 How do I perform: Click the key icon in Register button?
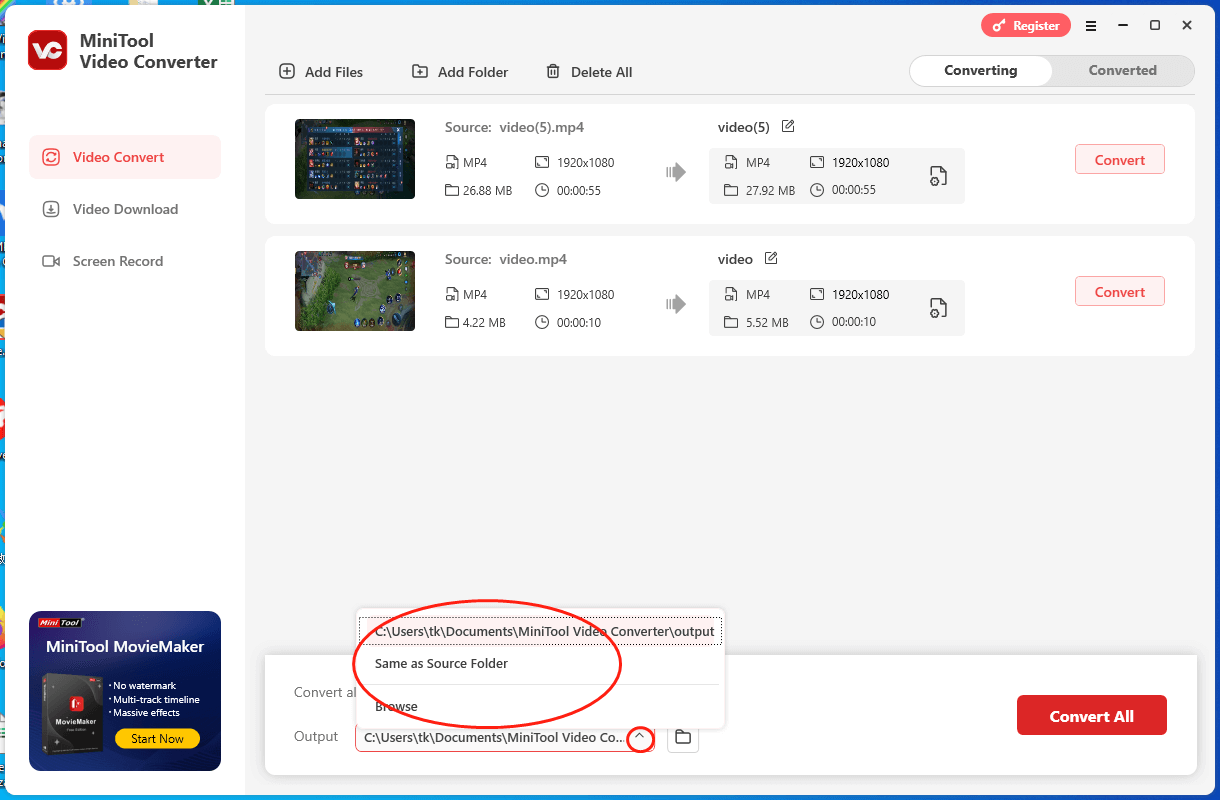pos(998,26)
